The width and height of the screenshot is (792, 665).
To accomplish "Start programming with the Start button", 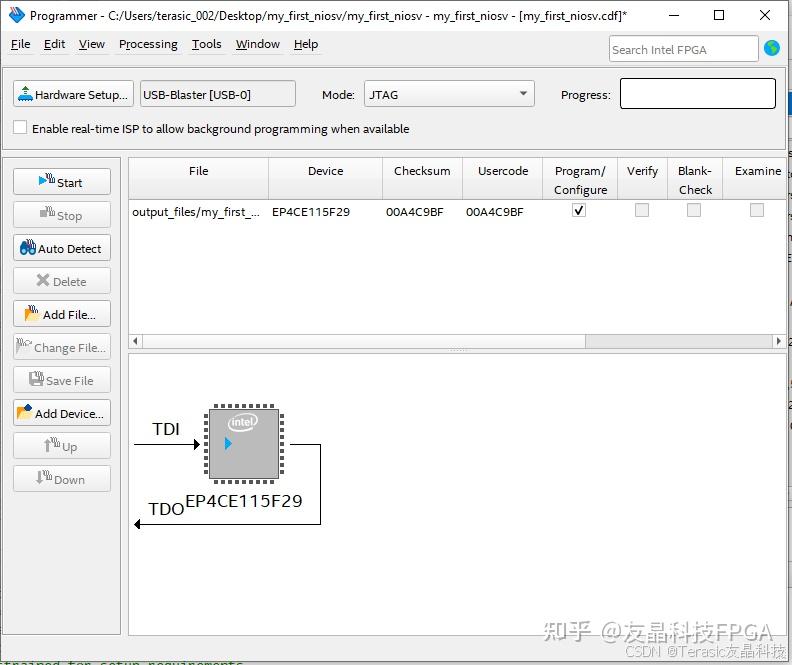I will point(62,182).
